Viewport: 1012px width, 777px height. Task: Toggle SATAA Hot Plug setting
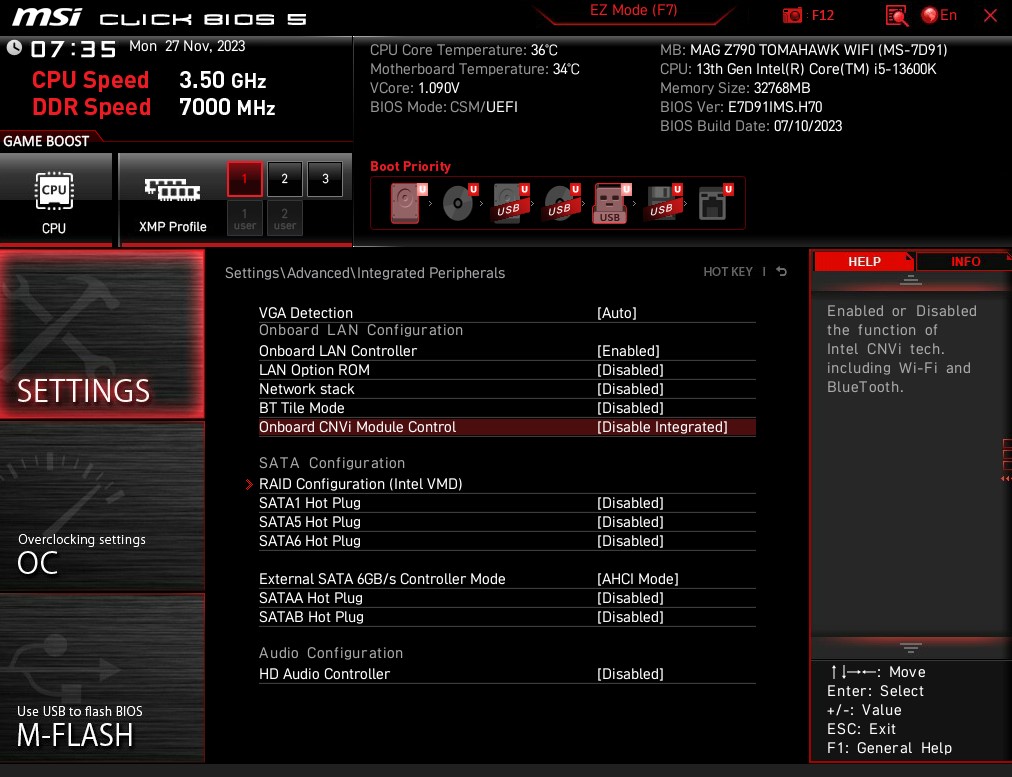(x=507, y=598)
